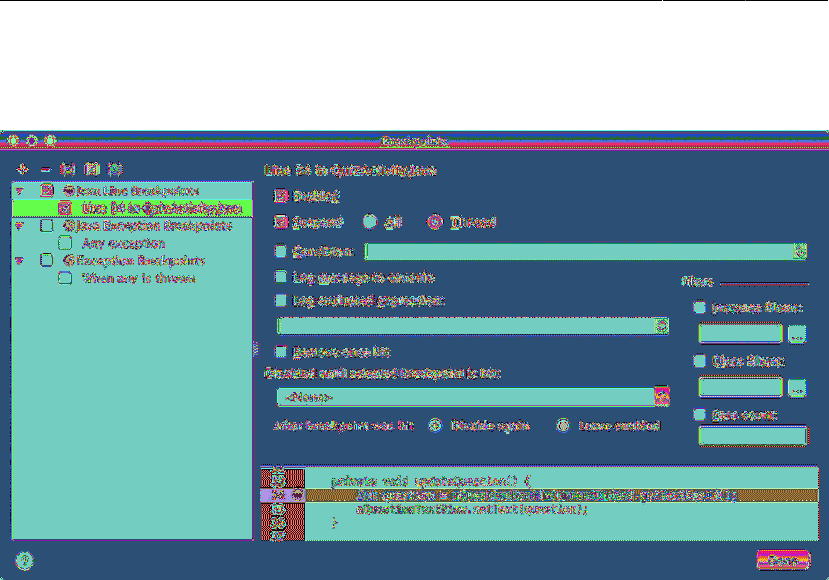Click the breakpoint marker icon on line 34
The image size is (829, 580).
[x=298, y=495]
